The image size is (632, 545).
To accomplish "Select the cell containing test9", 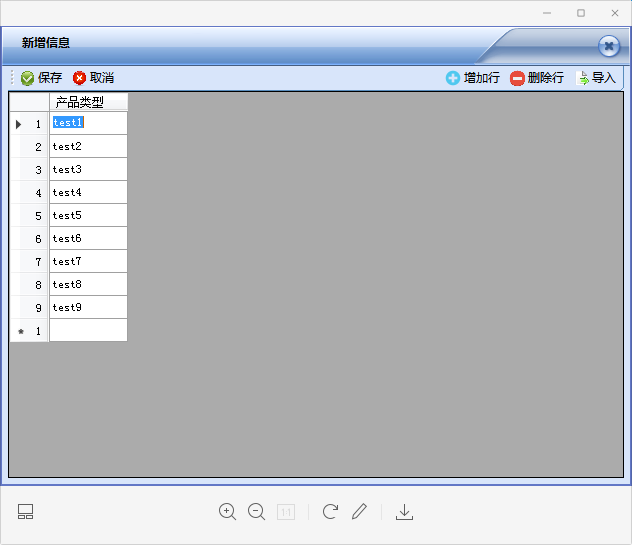I will [x=89, y=307].
